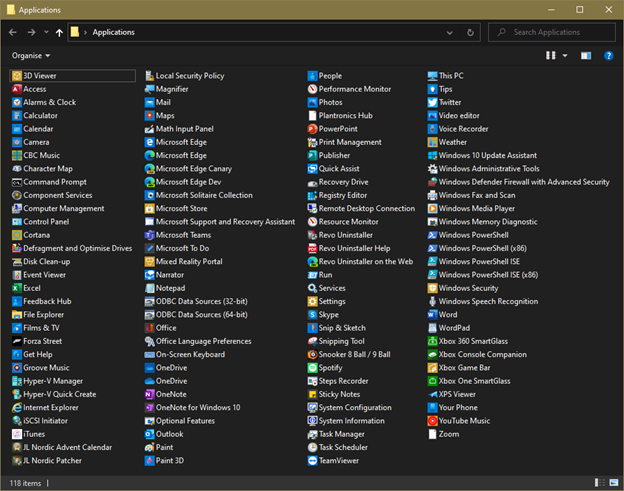The height and width of the screenshot is (491, 624).
Task: Select the Word icon
Action: pyautogui.click(x=433, y=315)
